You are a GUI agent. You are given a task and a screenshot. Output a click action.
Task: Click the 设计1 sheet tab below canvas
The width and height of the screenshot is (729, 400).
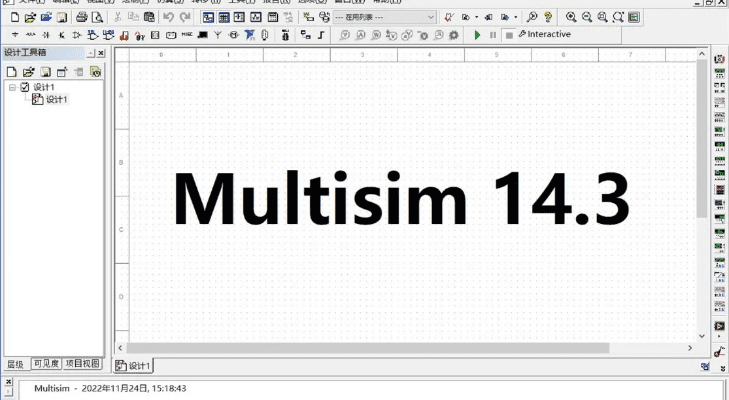(133, 366)
